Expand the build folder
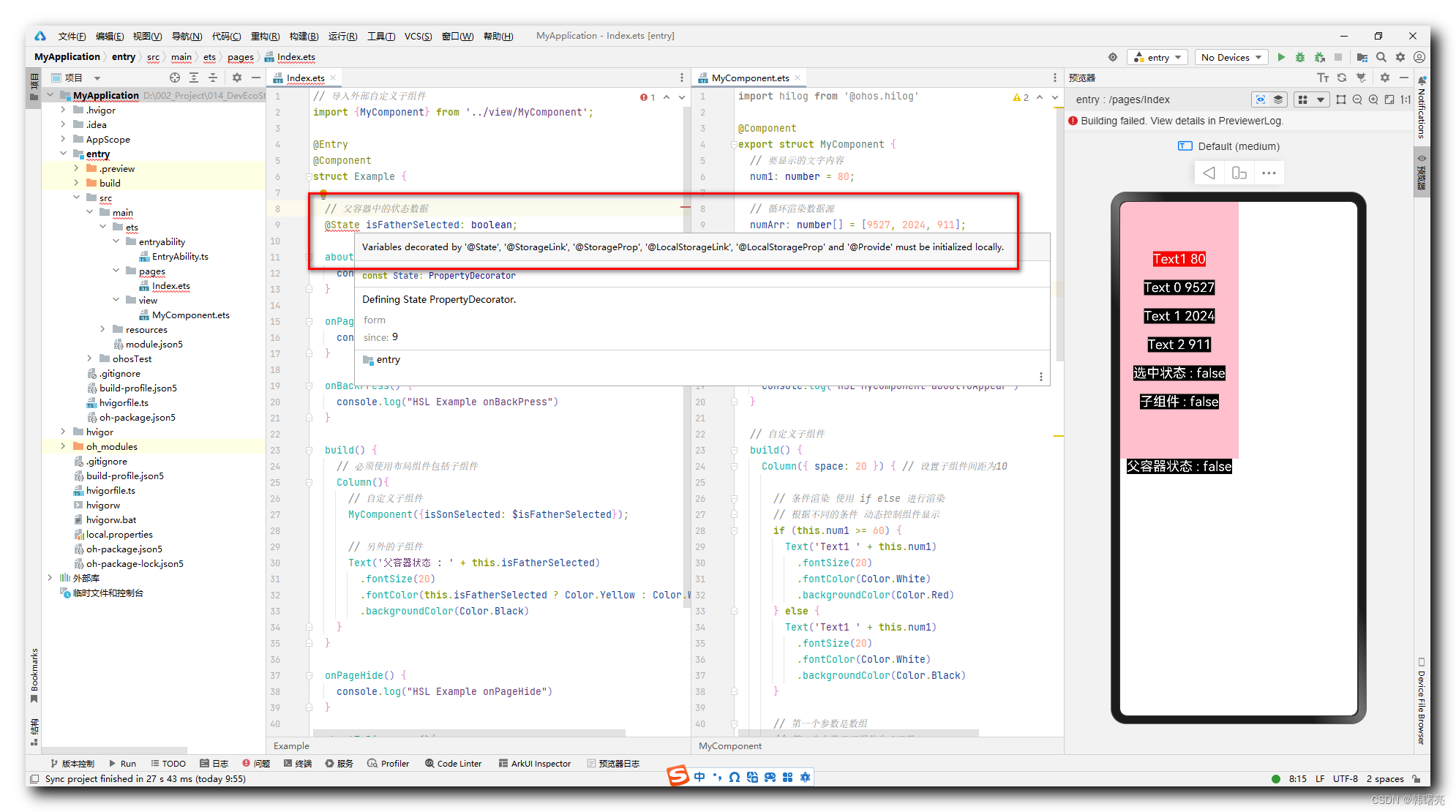The image size is (1456, 812). pos(76,183)
